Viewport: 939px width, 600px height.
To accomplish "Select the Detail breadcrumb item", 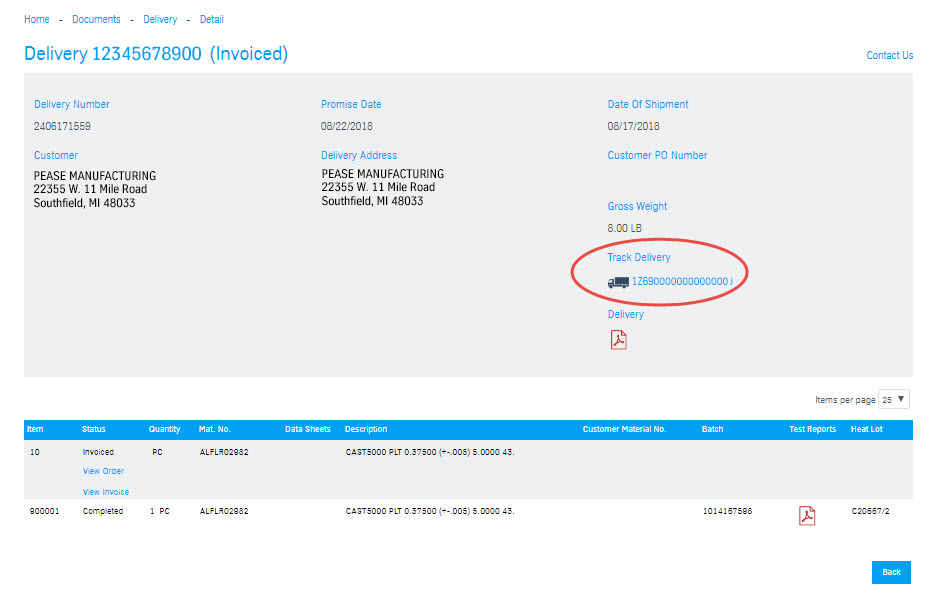I will tap(211, 19).
